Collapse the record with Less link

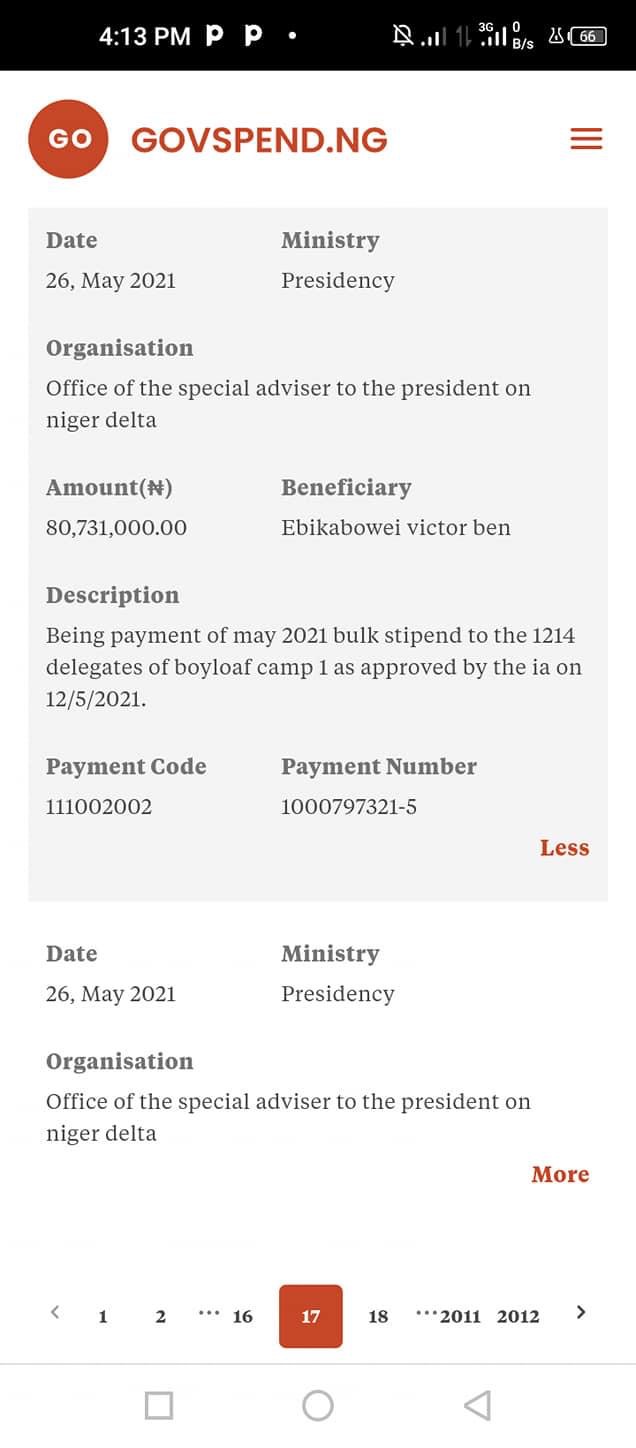[x=564, y=848]
